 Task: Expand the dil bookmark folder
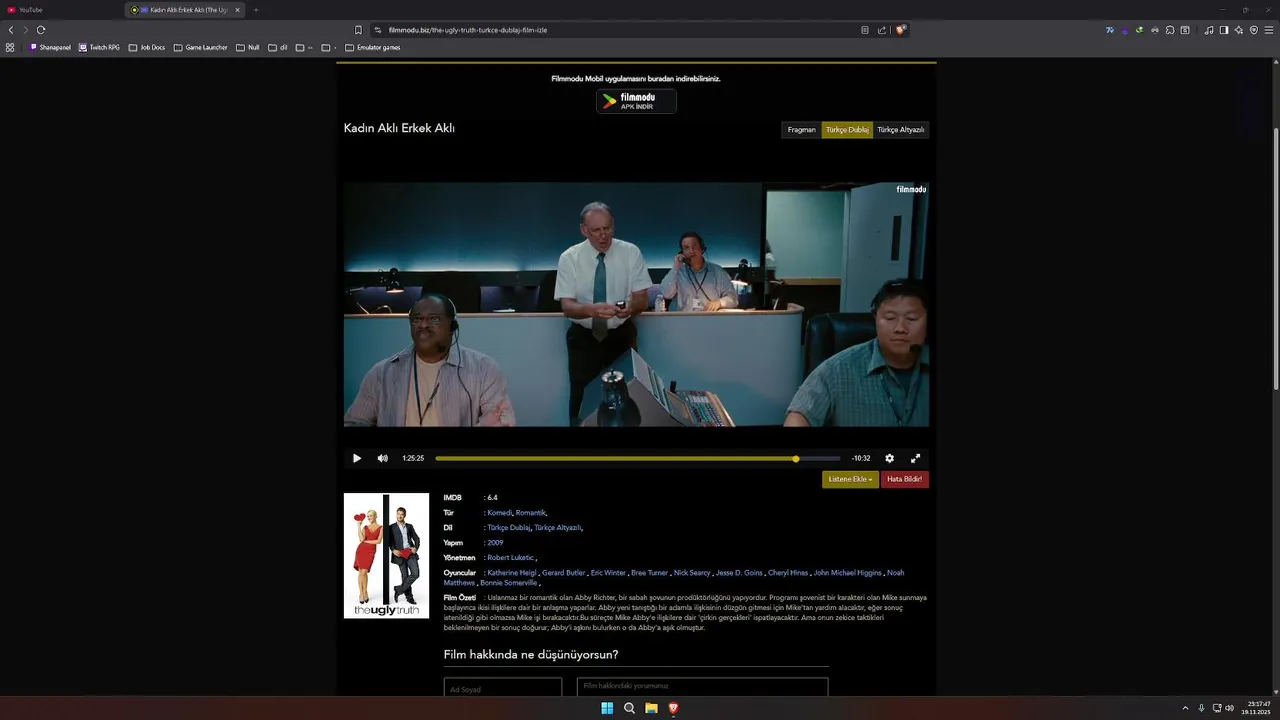278,47
